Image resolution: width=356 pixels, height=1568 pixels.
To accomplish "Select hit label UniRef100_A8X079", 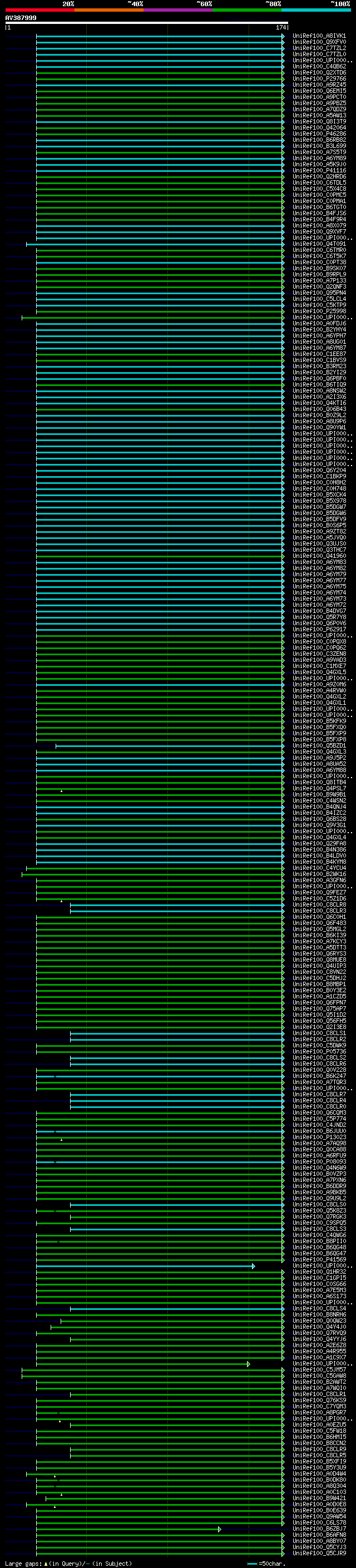I will pyautogui.click(x=319, y=225).
